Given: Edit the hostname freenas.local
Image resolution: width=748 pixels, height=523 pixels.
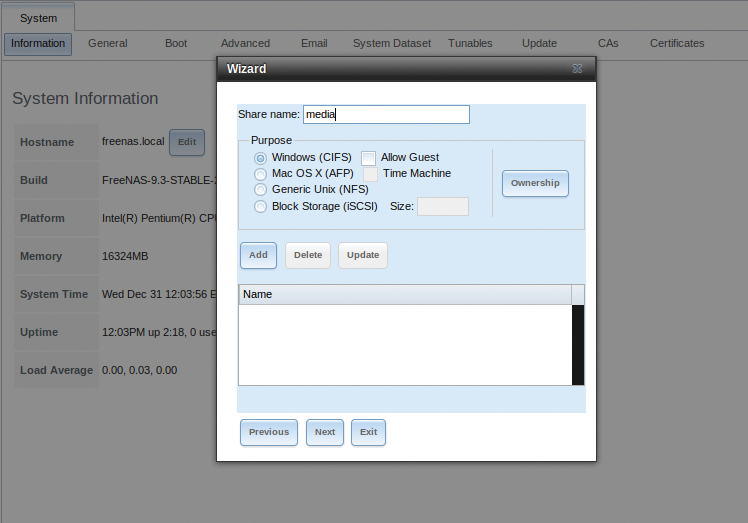Looking at the screenshot, I should click(x=187, y=142).
